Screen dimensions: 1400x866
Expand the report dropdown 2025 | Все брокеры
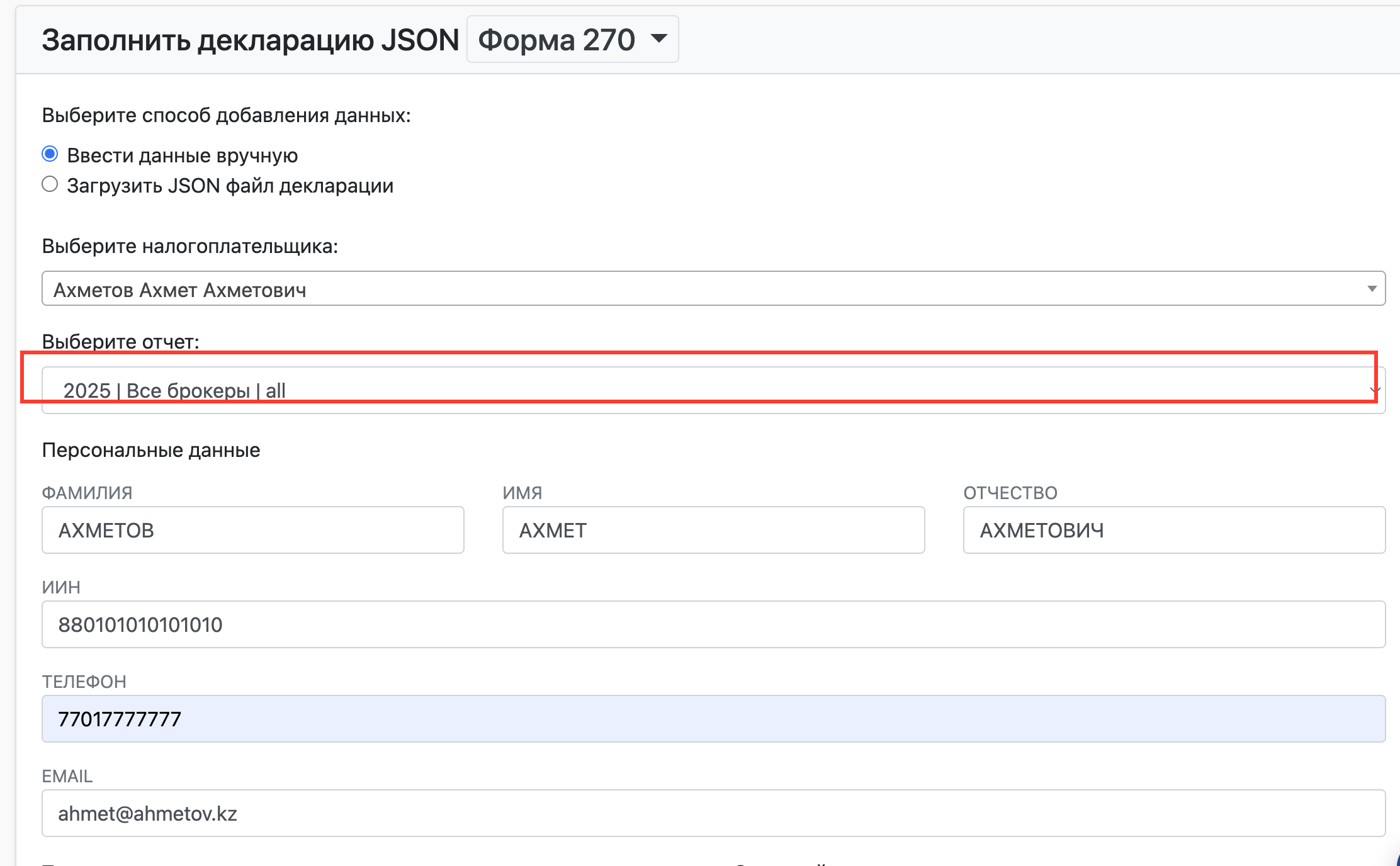(x=713, y=390)
